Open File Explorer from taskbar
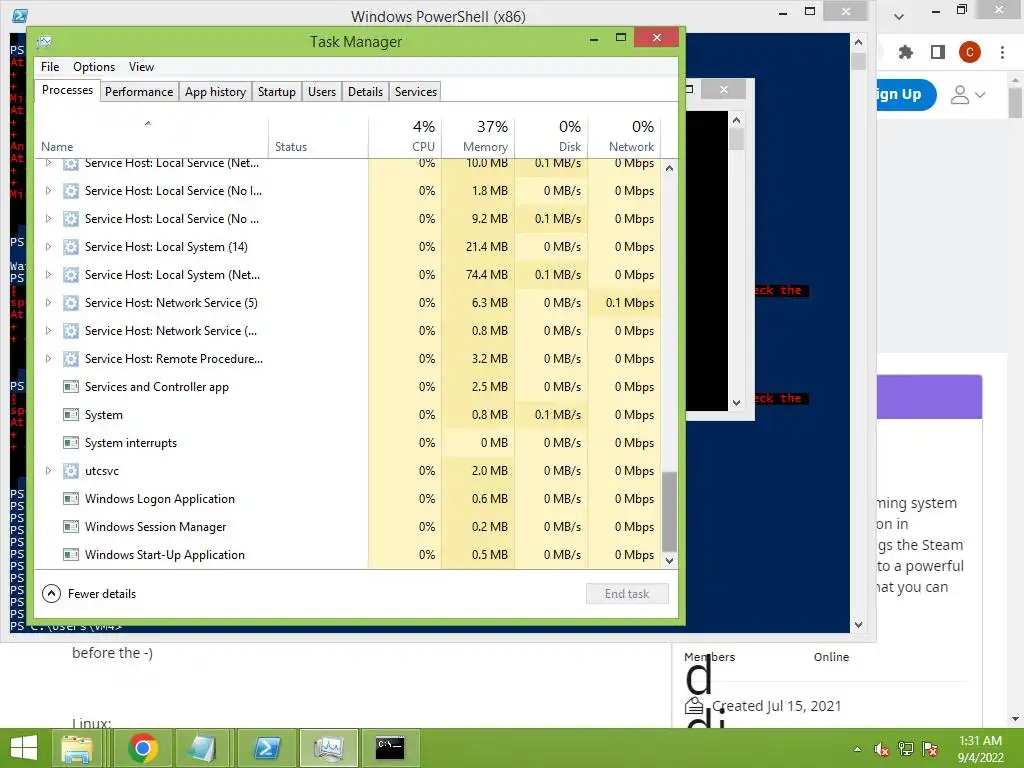Viewport: 1024px width, 768px height. coord(76,748)
